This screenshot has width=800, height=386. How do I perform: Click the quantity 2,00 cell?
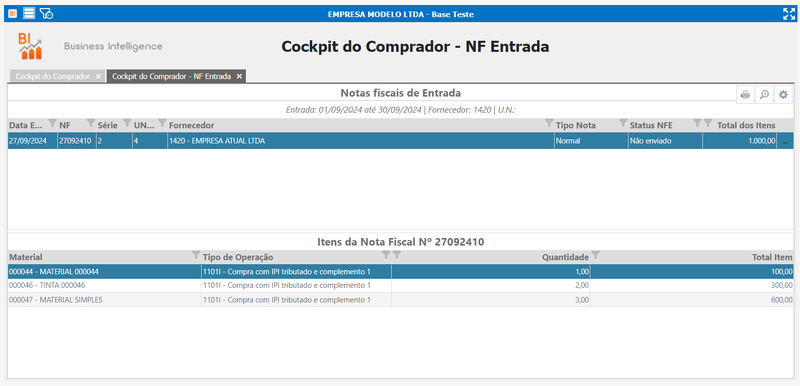[x=491, y=286]
